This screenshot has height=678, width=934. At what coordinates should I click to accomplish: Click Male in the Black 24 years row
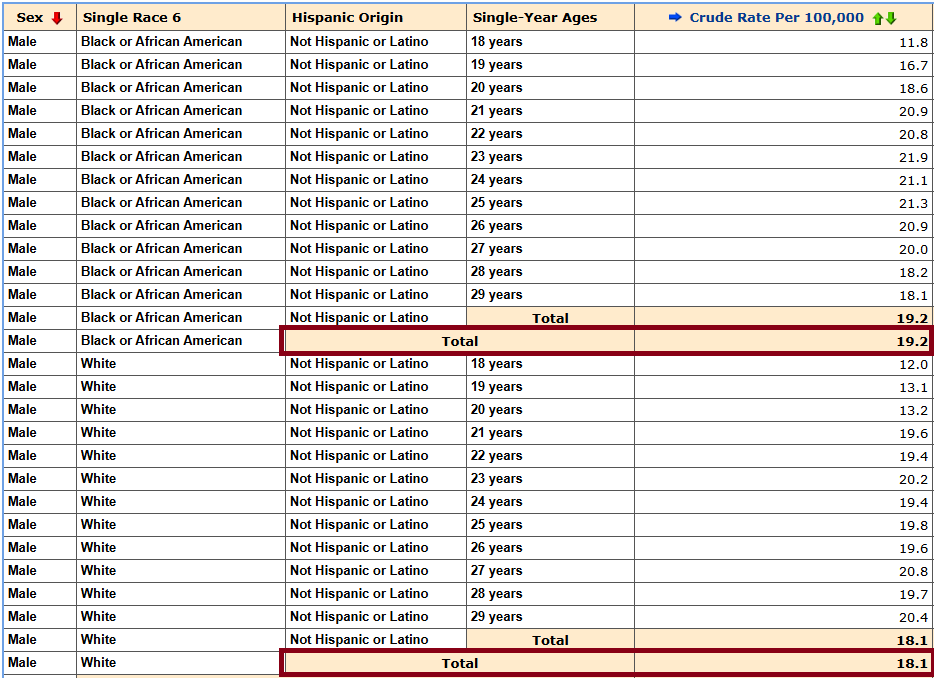[x=22, y=179]
